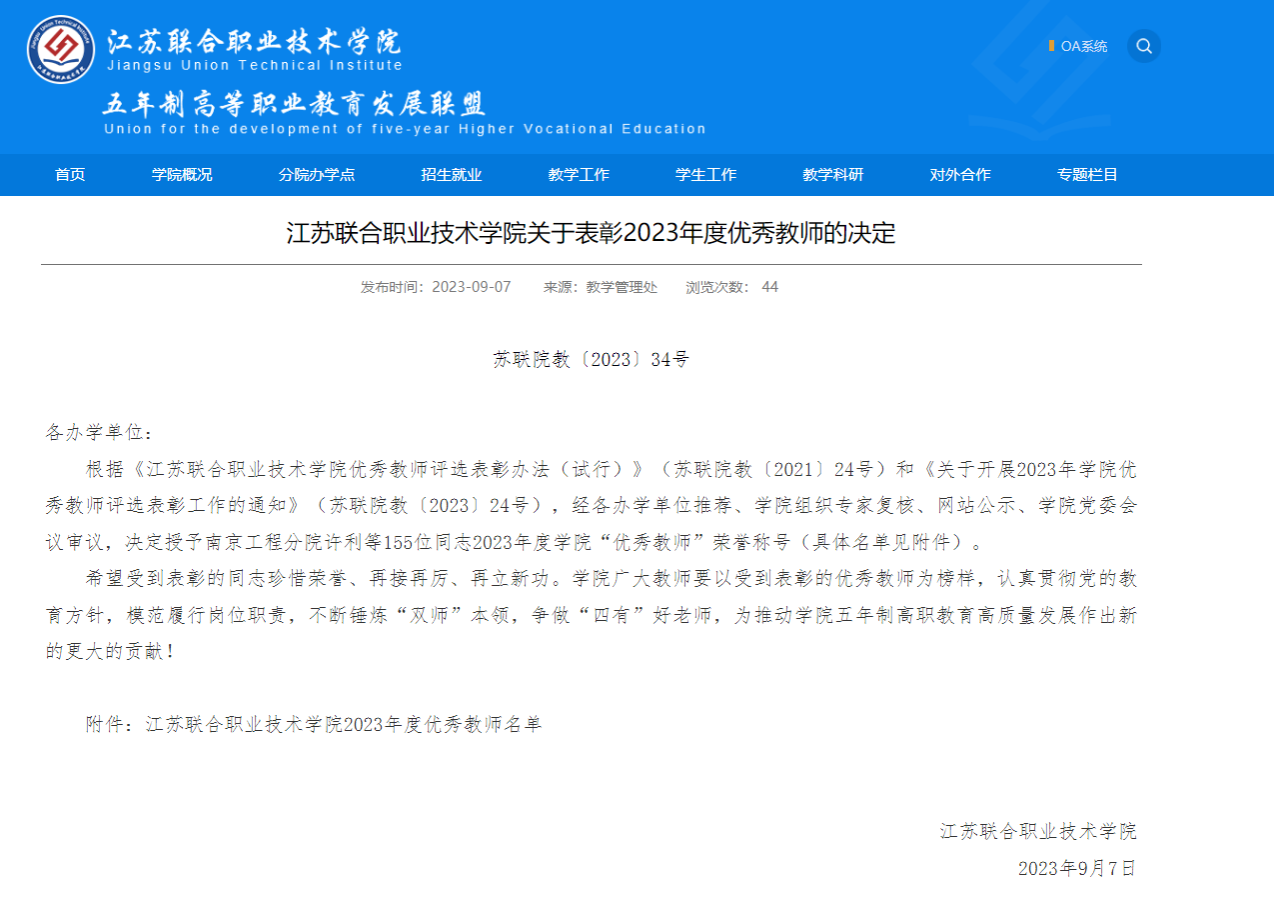Click the 江苏联合职业技术学院 header name text
Viewport: 1274px width, 911px height.
(x=254, y=42)
